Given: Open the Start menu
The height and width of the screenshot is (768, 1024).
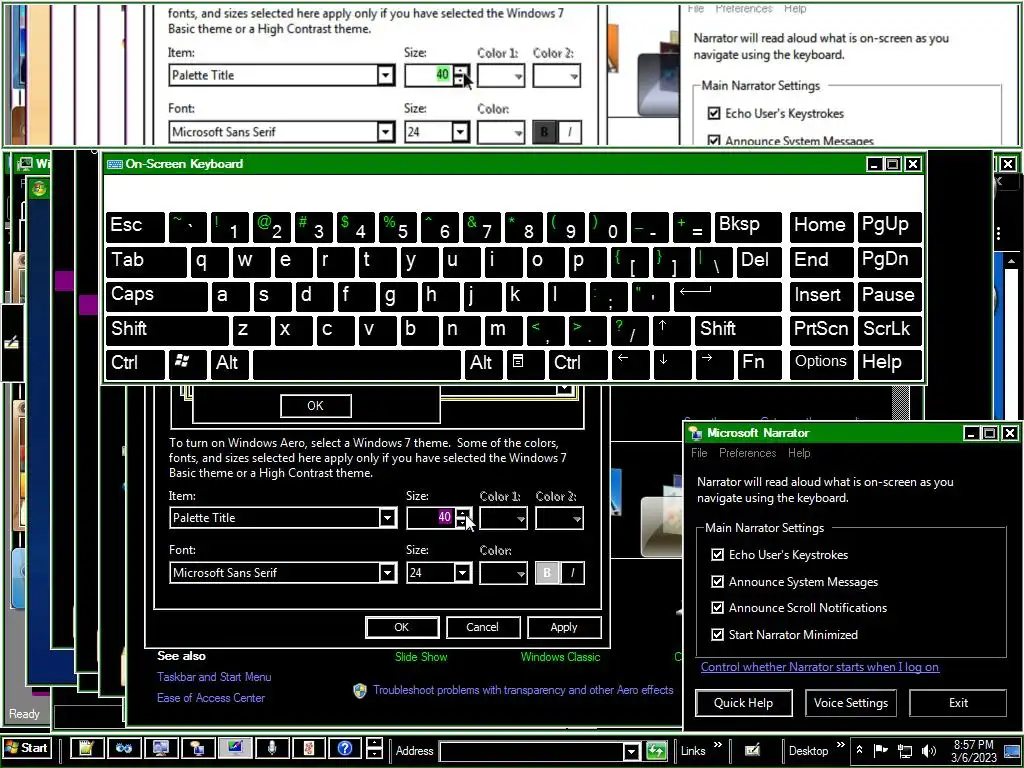Looking at the screenshot, I should [26, 748].
